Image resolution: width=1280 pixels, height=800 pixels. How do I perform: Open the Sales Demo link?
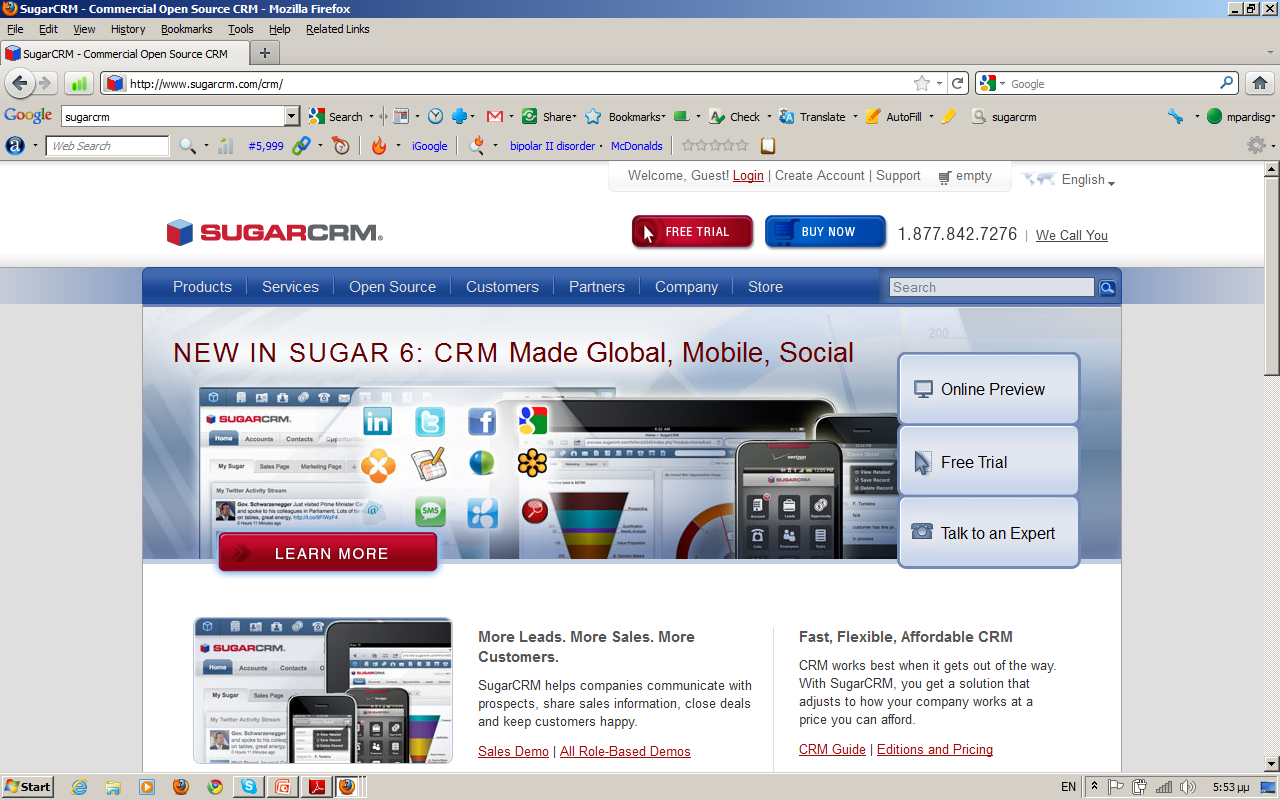click(x=513, y=751)
